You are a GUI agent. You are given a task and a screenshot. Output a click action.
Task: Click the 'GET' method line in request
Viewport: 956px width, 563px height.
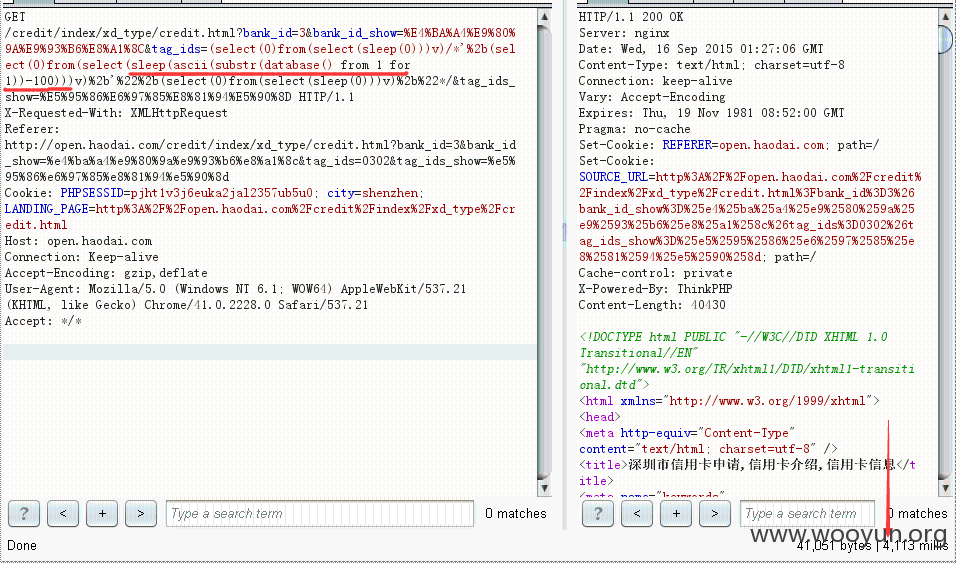pos(16,17)
